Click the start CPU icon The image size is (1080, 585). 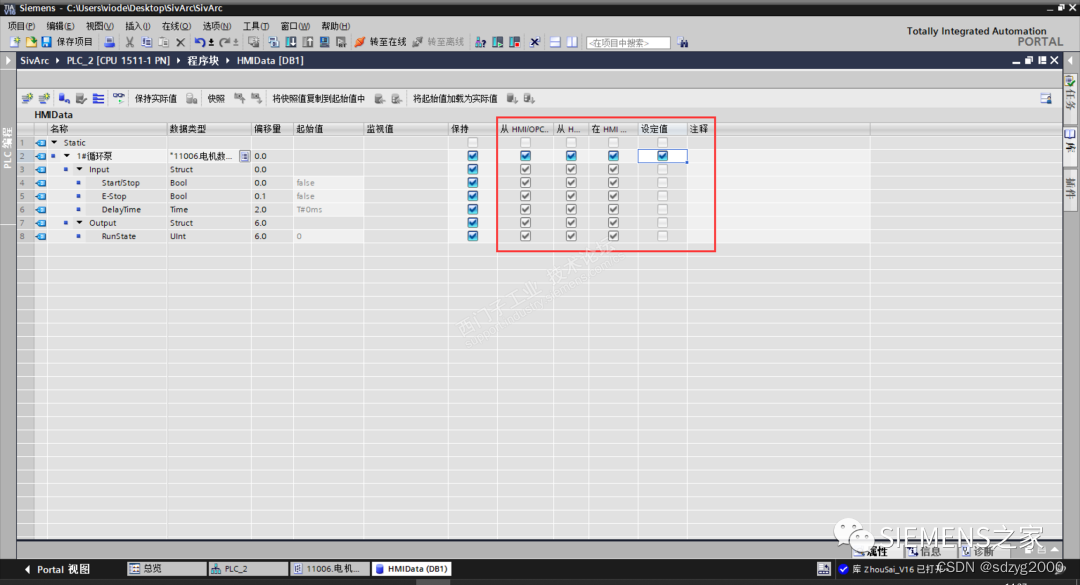pyautogui.click(x=497, y=42)
